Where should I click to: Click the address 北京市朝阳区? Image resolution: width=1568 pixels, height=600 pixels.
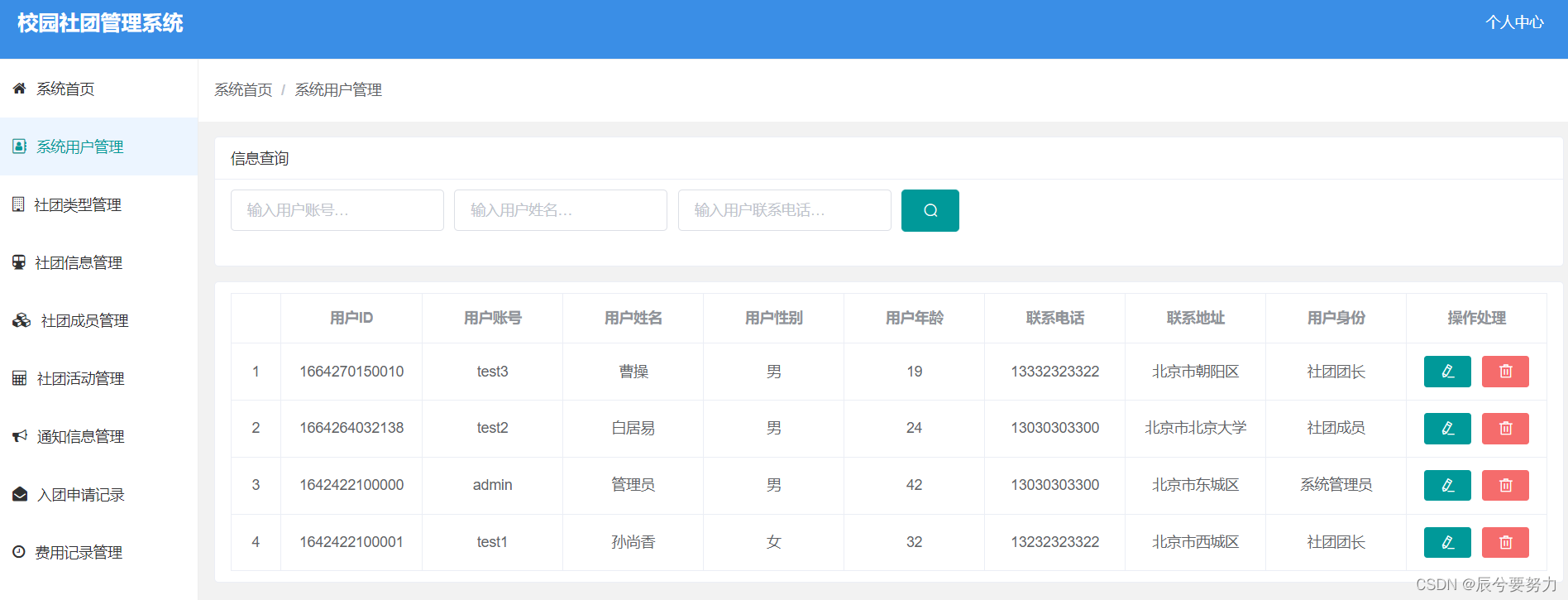(x=1196, y=372)
